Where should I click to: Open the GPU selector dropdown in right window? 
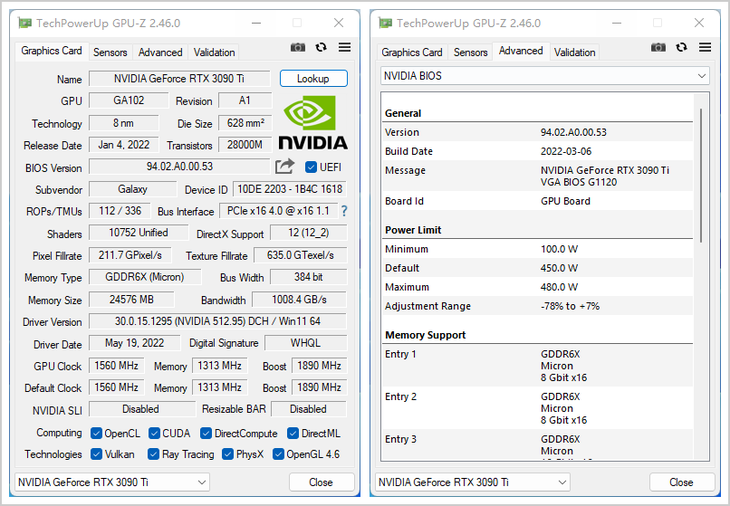(x=472, y=482)
